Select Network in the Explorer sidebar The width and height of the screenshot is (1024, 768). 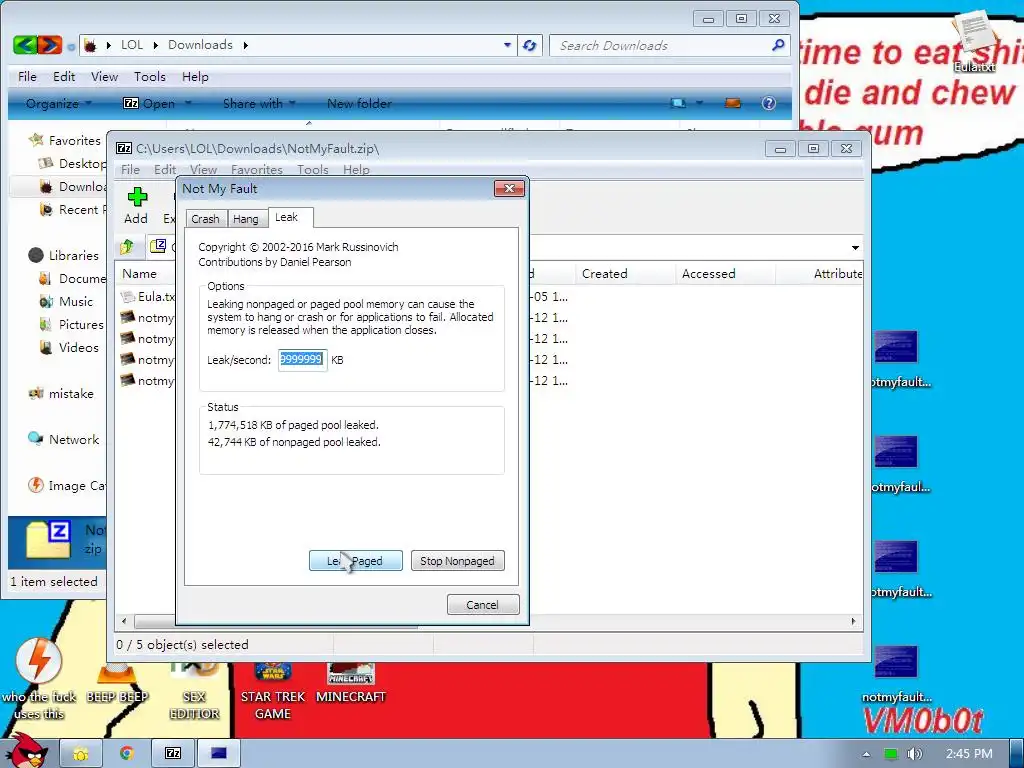(63, 440)
